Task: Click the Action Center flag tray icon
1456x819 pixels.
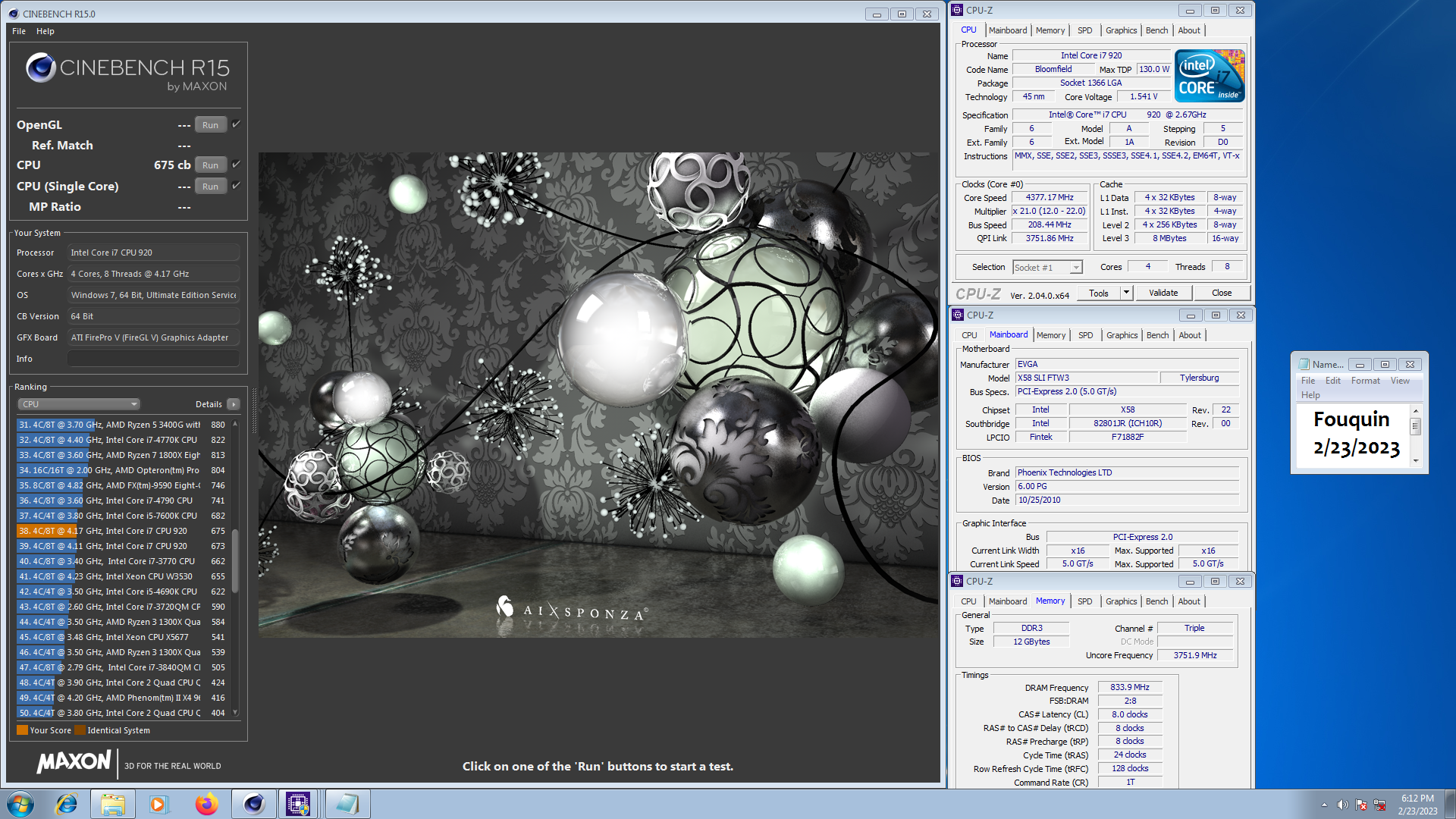Action: pyautogui.click(x=1361, y=805)
